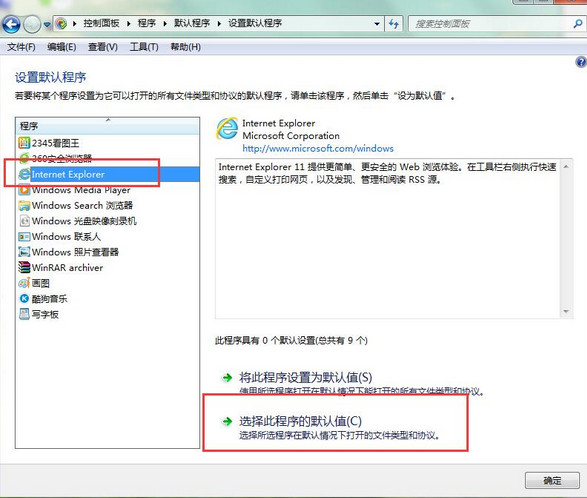This screenshot has width=587, height=498.
Task: Select WinRAR archiver in the list
Action: [67, 267]
